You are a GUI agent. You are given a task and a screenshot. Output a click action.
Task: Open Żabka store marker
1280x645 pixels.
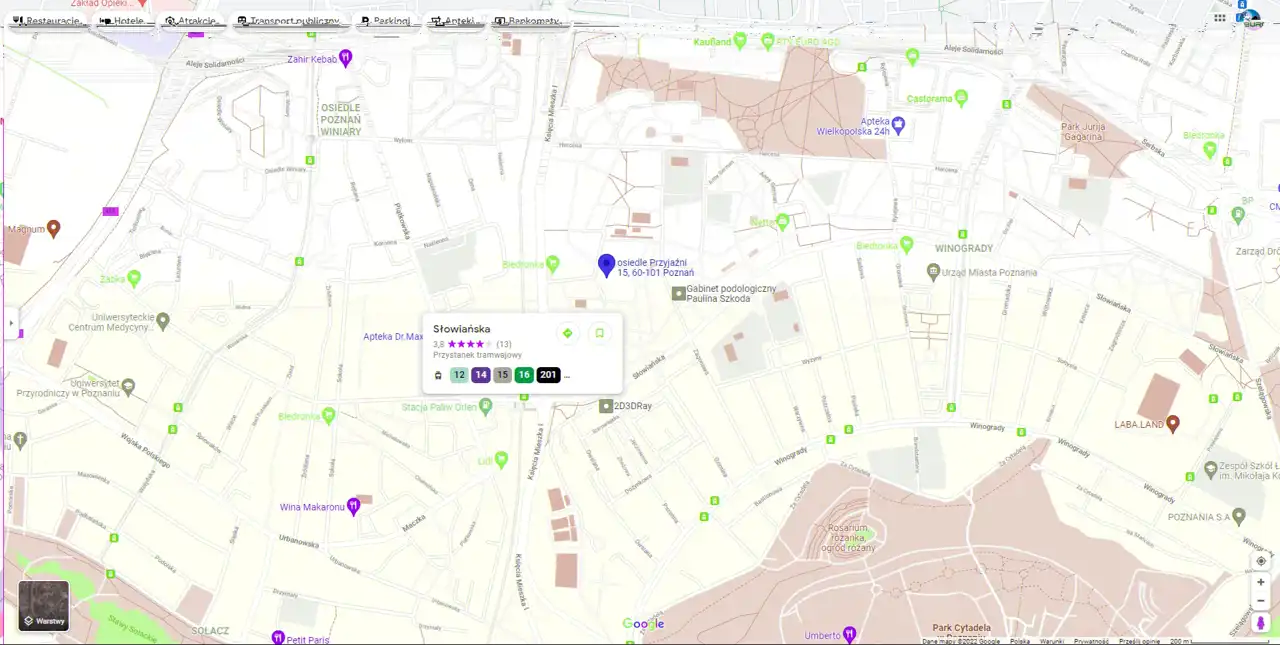click(134, 278)
